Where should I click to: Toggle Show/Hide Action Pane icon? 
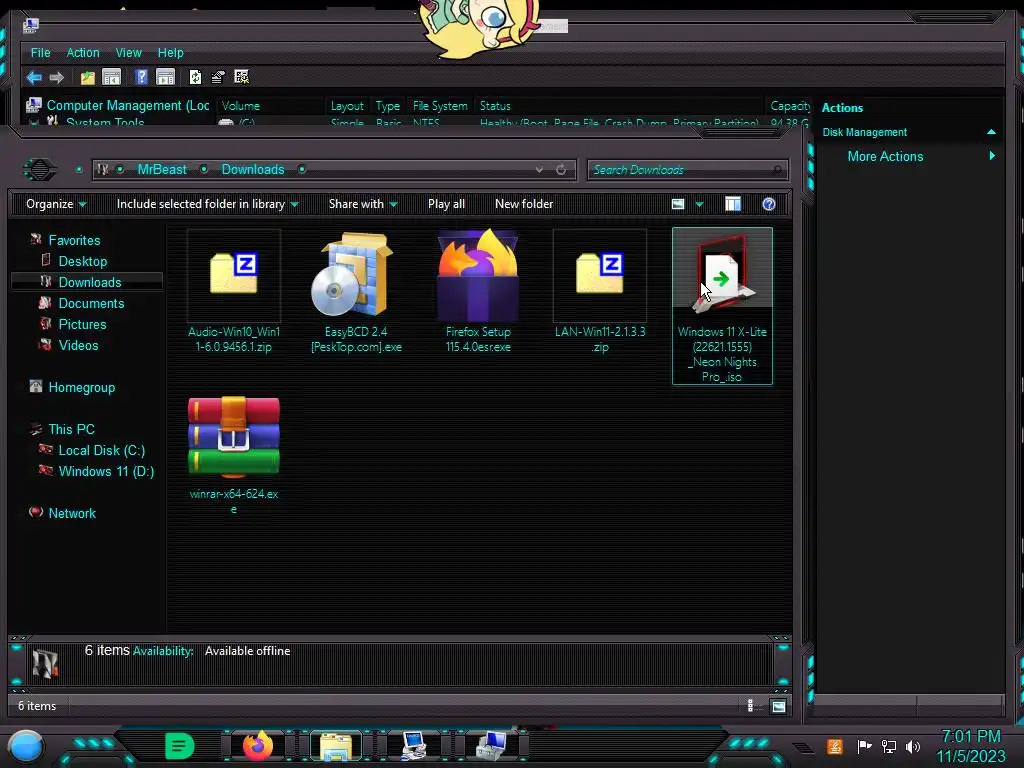[165, 78]
